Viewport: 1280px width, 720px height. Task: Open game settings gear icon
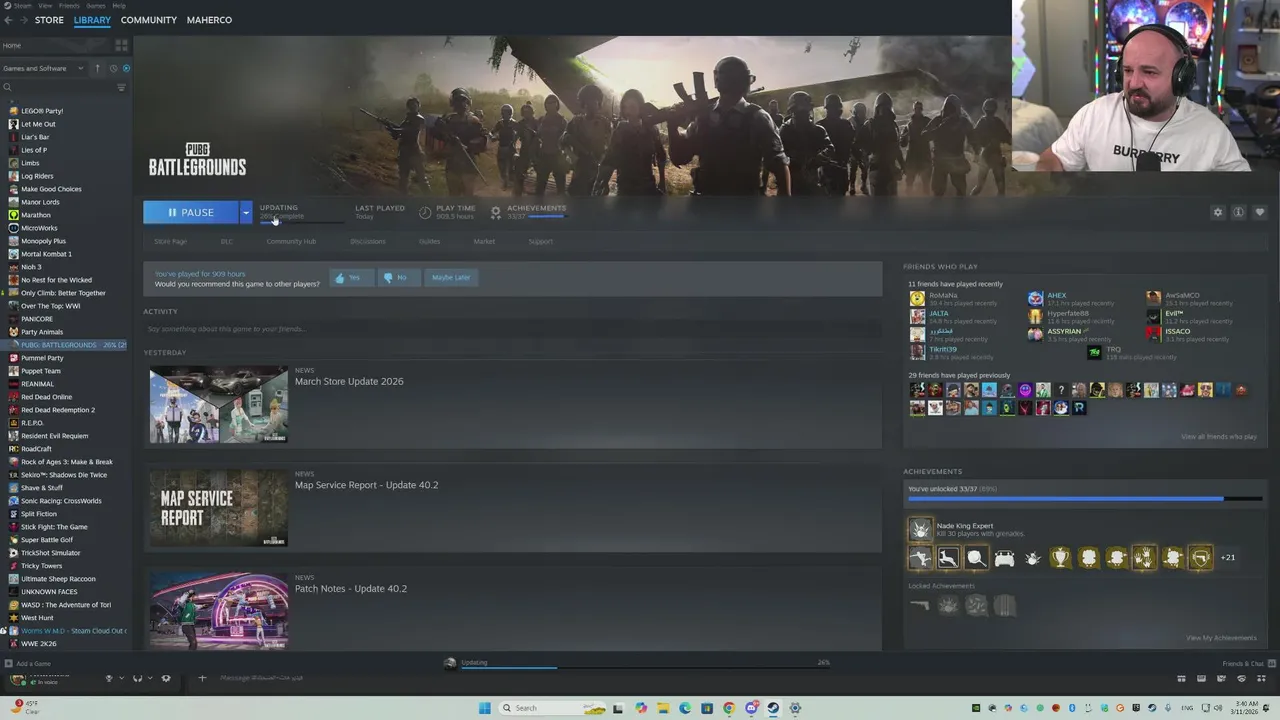click(1217, 212)
